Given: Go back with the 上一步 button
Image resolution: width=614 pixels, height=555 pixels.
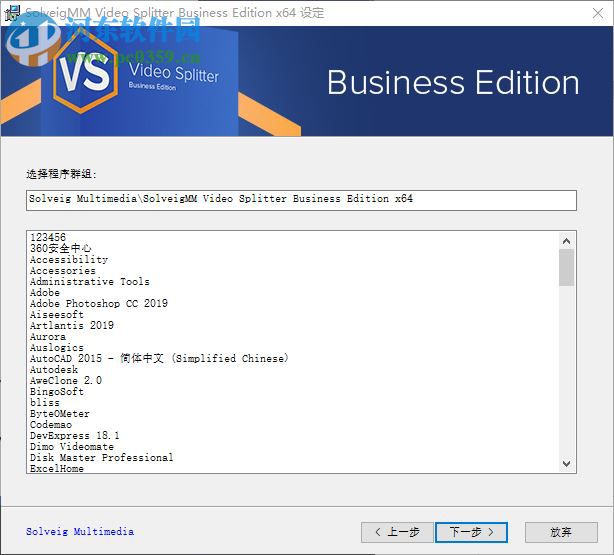Looking at the screenshot, I should (x=397, y=532).
